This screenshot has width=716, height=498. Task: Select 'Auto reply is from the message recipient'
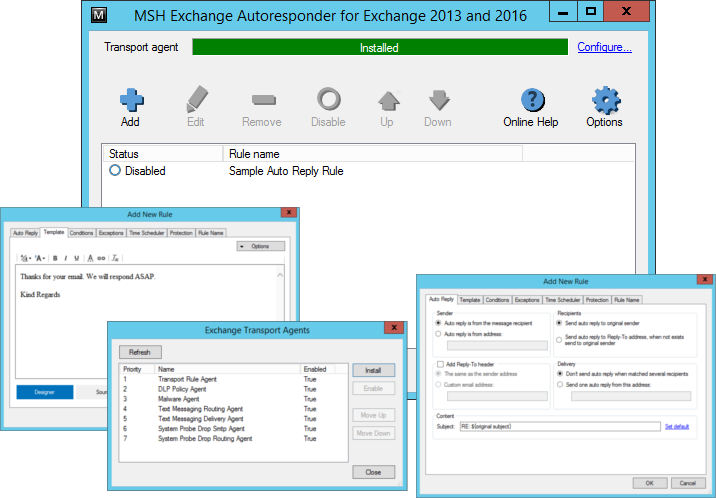tap(484, 323)
